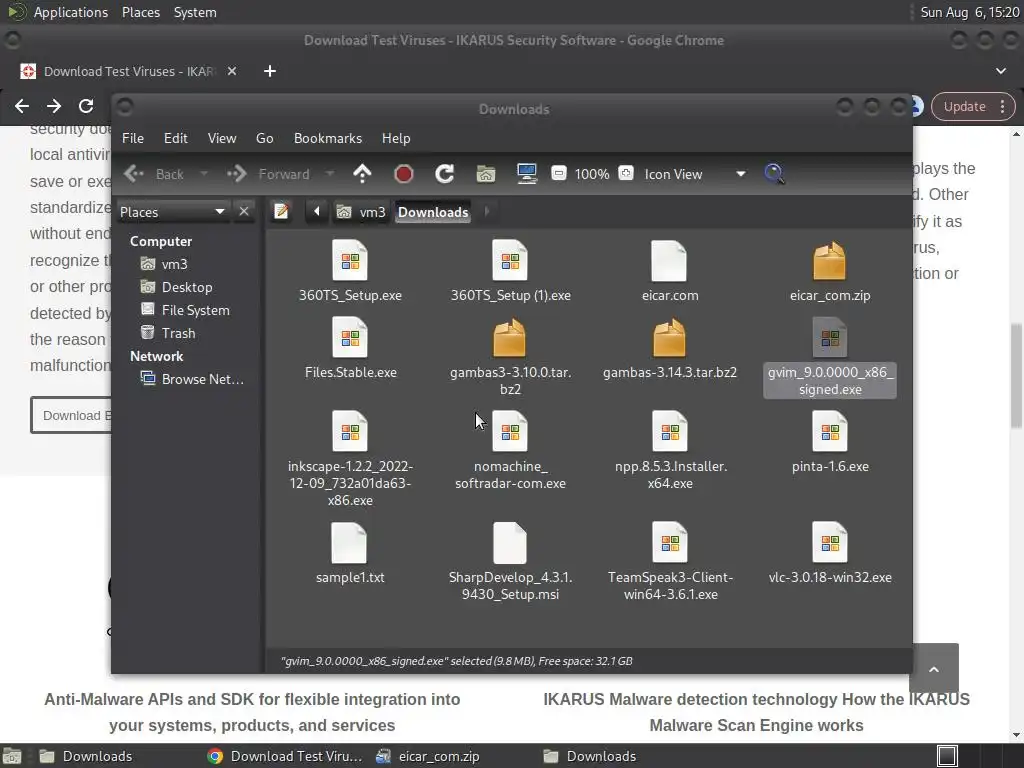Screen dimensions: 1024x768
Task: Reload the folder with the refresh icon
Action: [445, 174]
